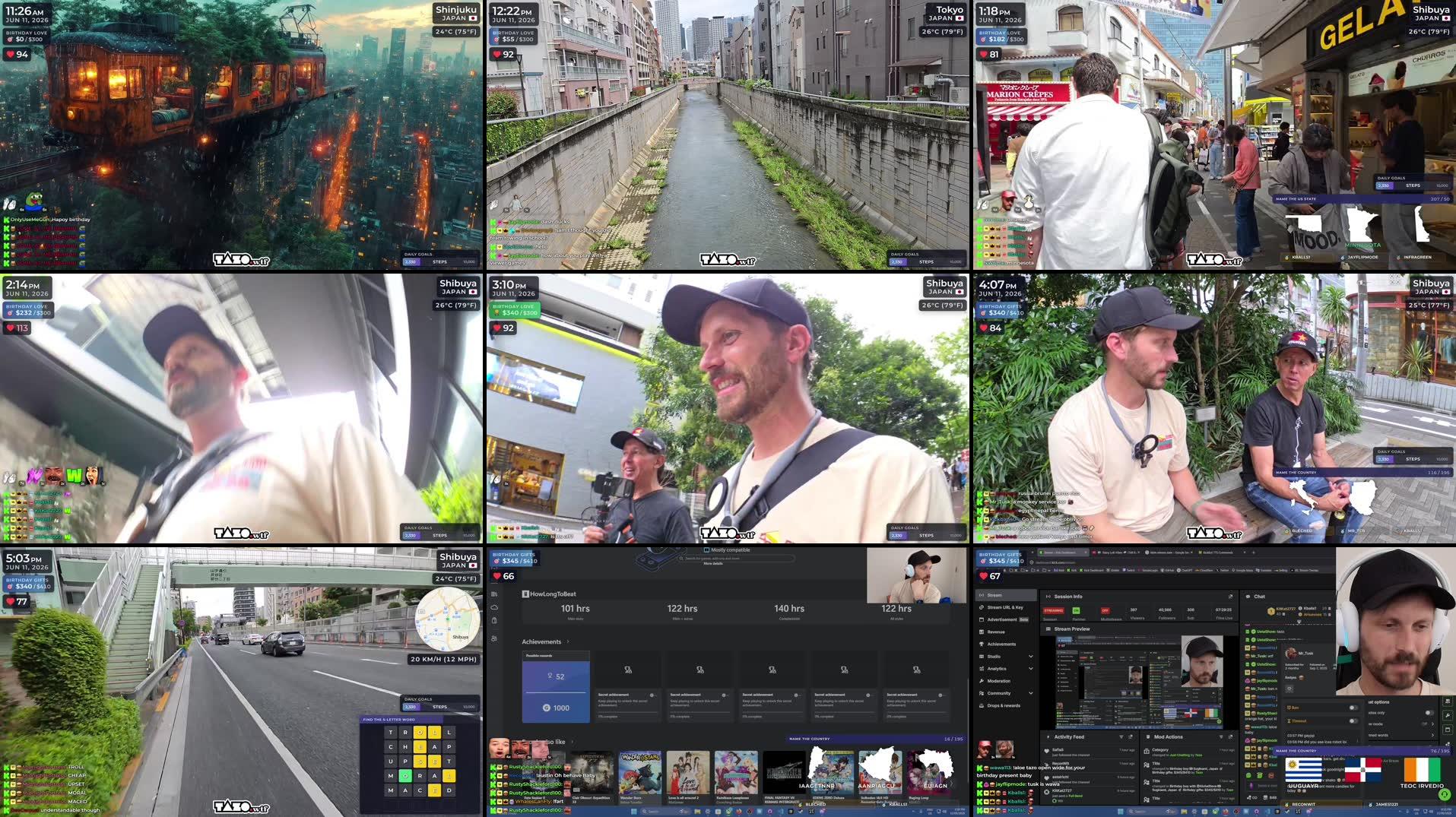Click the Xbox app search field

735,559
